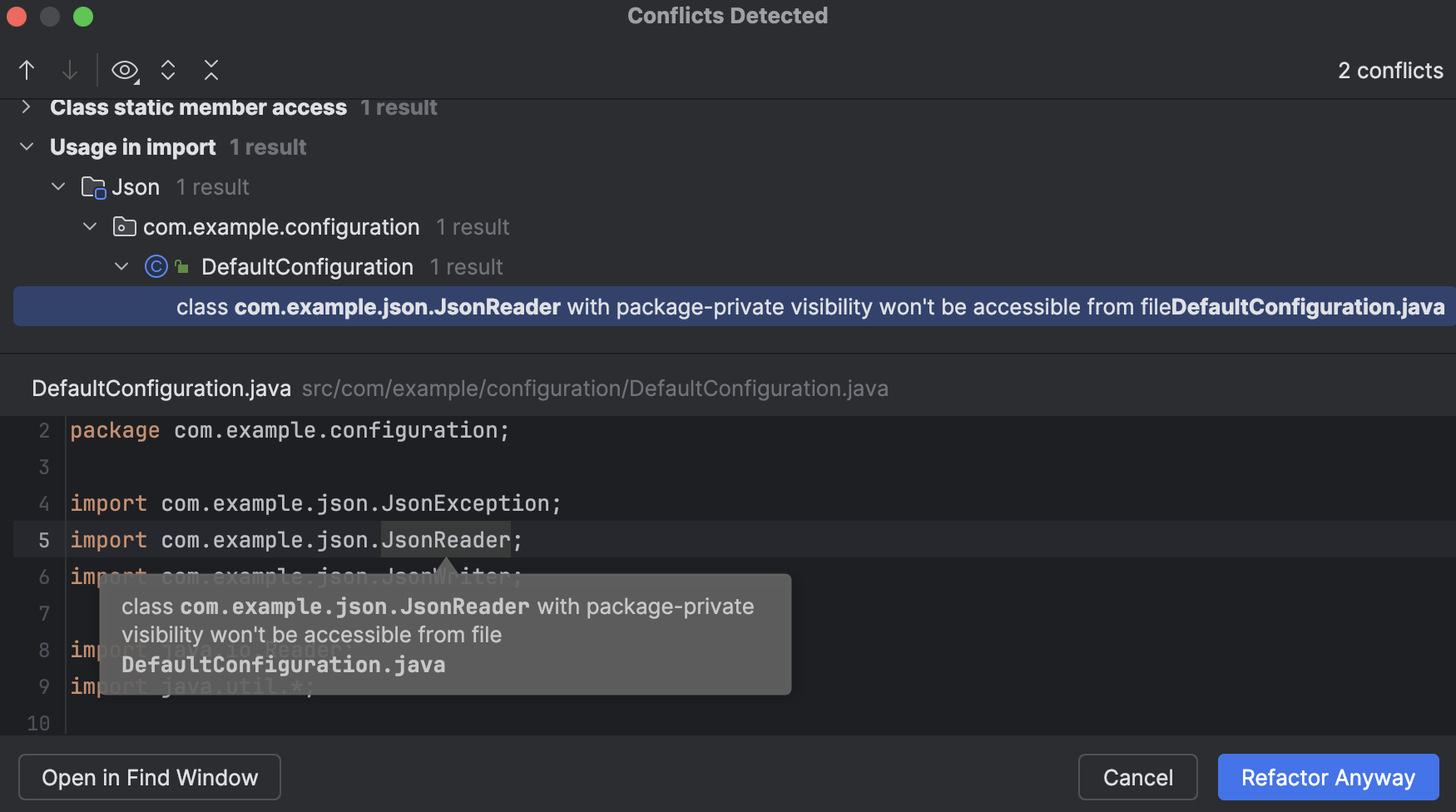Select the Usage in import heading
Image resolution: width=1456 pixels, height=812 pixels.
[133, 146]
